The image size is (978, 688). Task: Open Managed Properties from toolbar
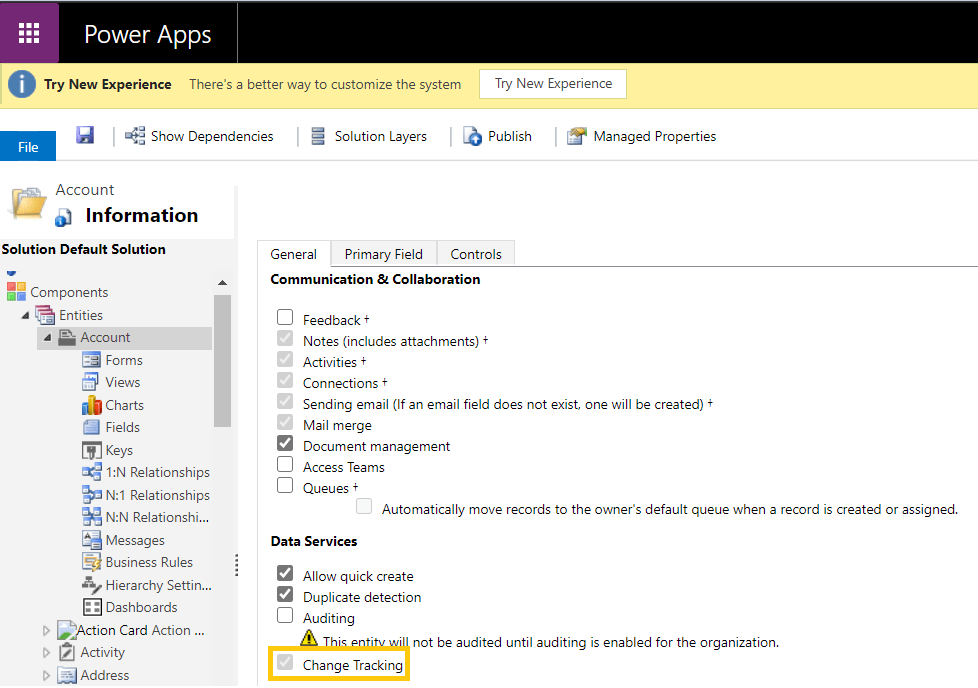[x=642, y=136]
